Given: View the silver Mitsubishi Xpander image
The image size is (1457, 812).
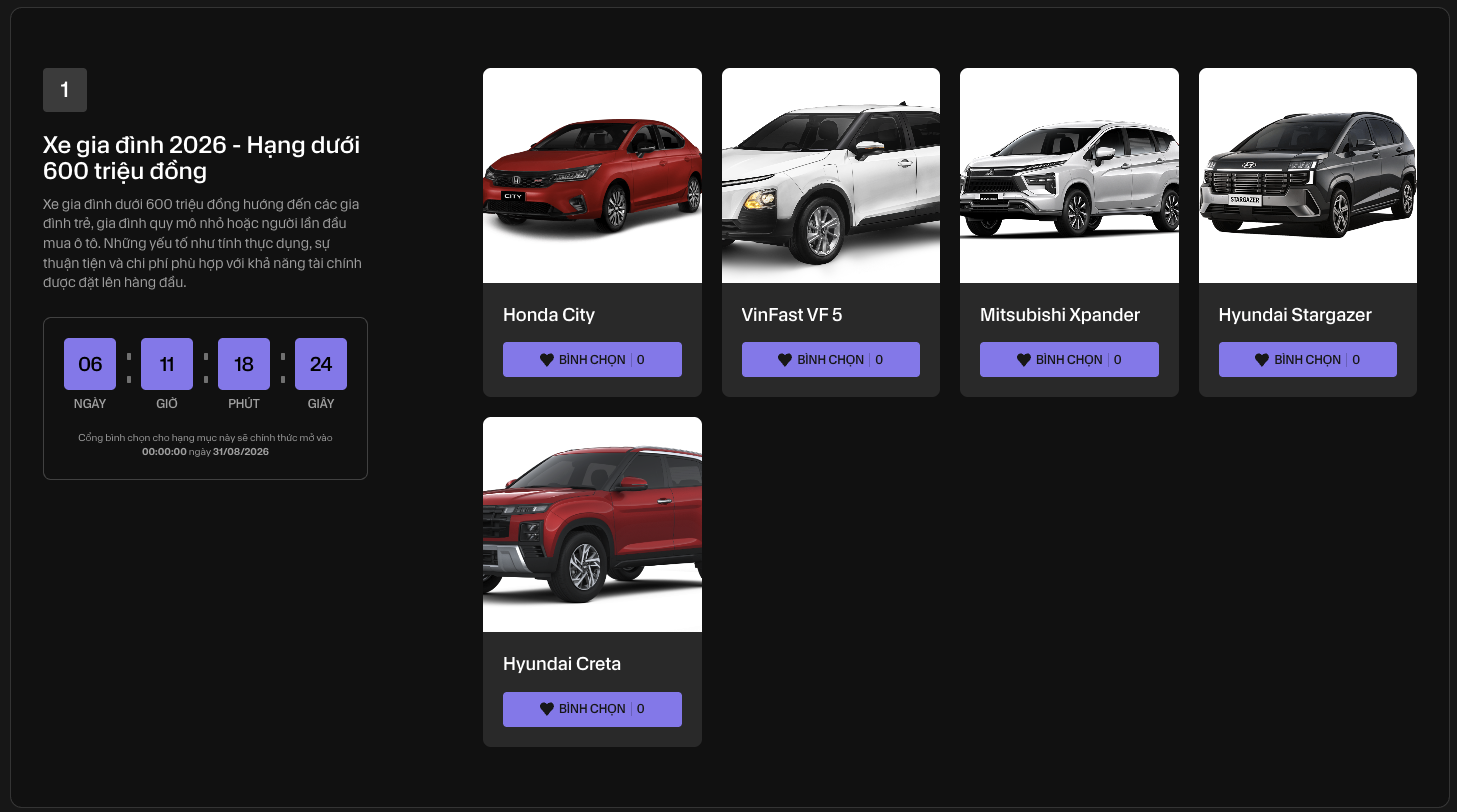Looking at the screenshot, I should click(1069, 176).
